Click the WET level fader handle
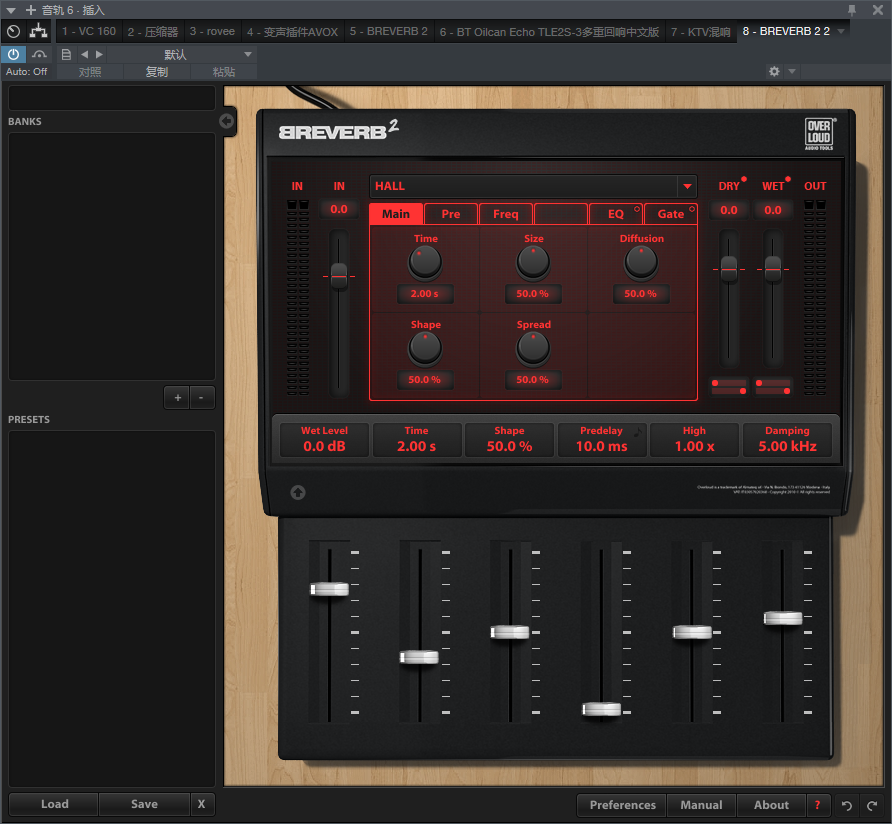The image size is (892, 824). click(x=773, y=269)
